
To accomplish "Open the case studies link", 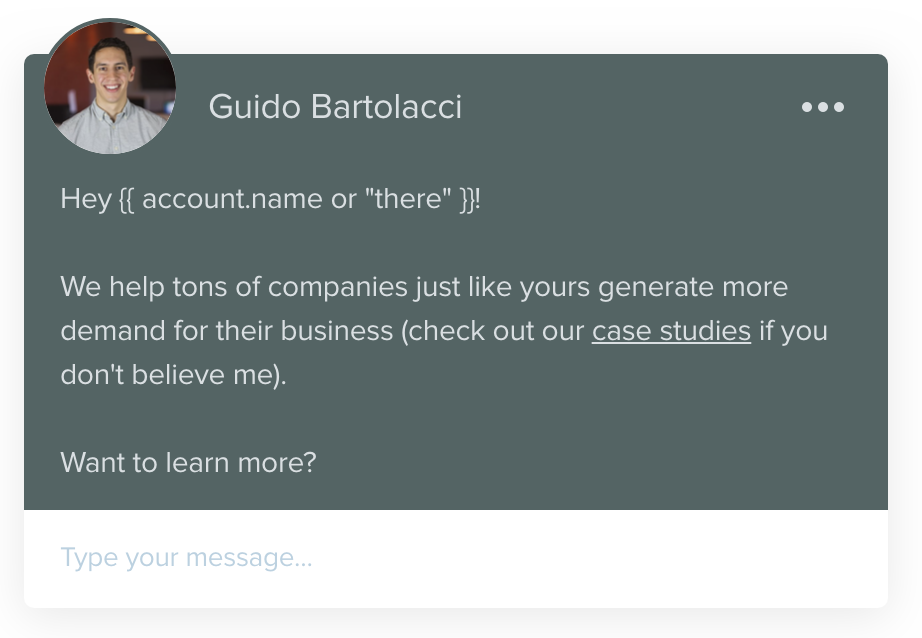I will point(671,331).
